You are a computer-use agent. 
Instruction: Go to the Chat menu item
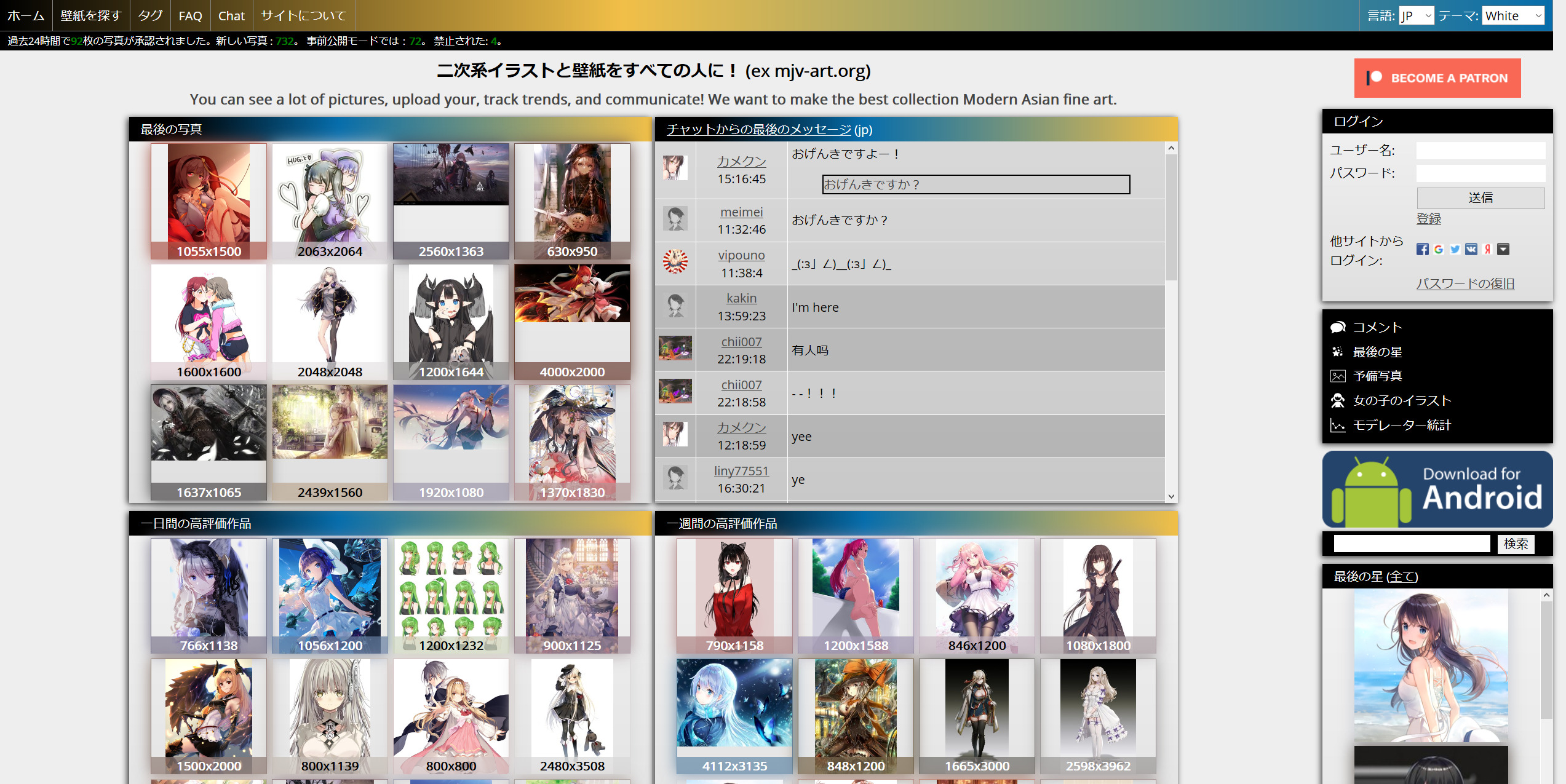point(231,16)
